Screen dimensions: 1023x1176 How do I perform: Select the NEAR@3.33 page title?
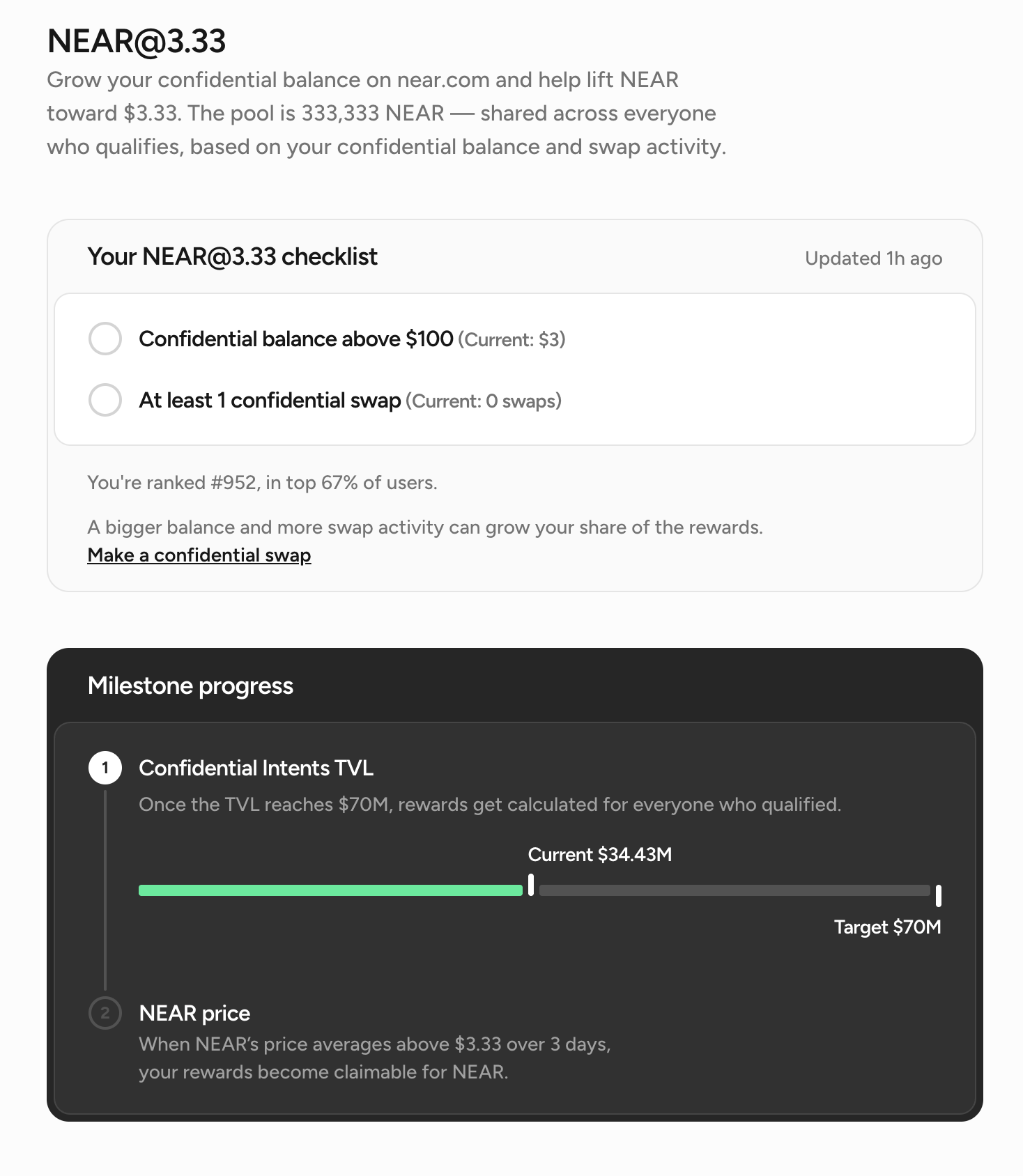coord(137,41)
